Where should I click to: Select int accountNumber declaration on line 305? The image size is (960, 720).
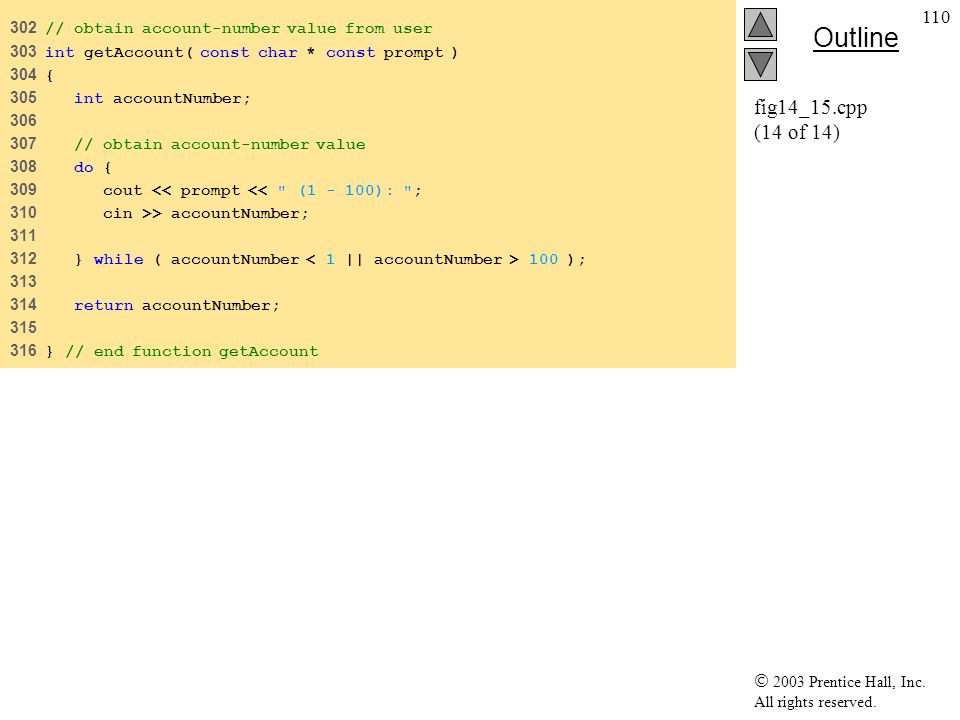(162, 99)
